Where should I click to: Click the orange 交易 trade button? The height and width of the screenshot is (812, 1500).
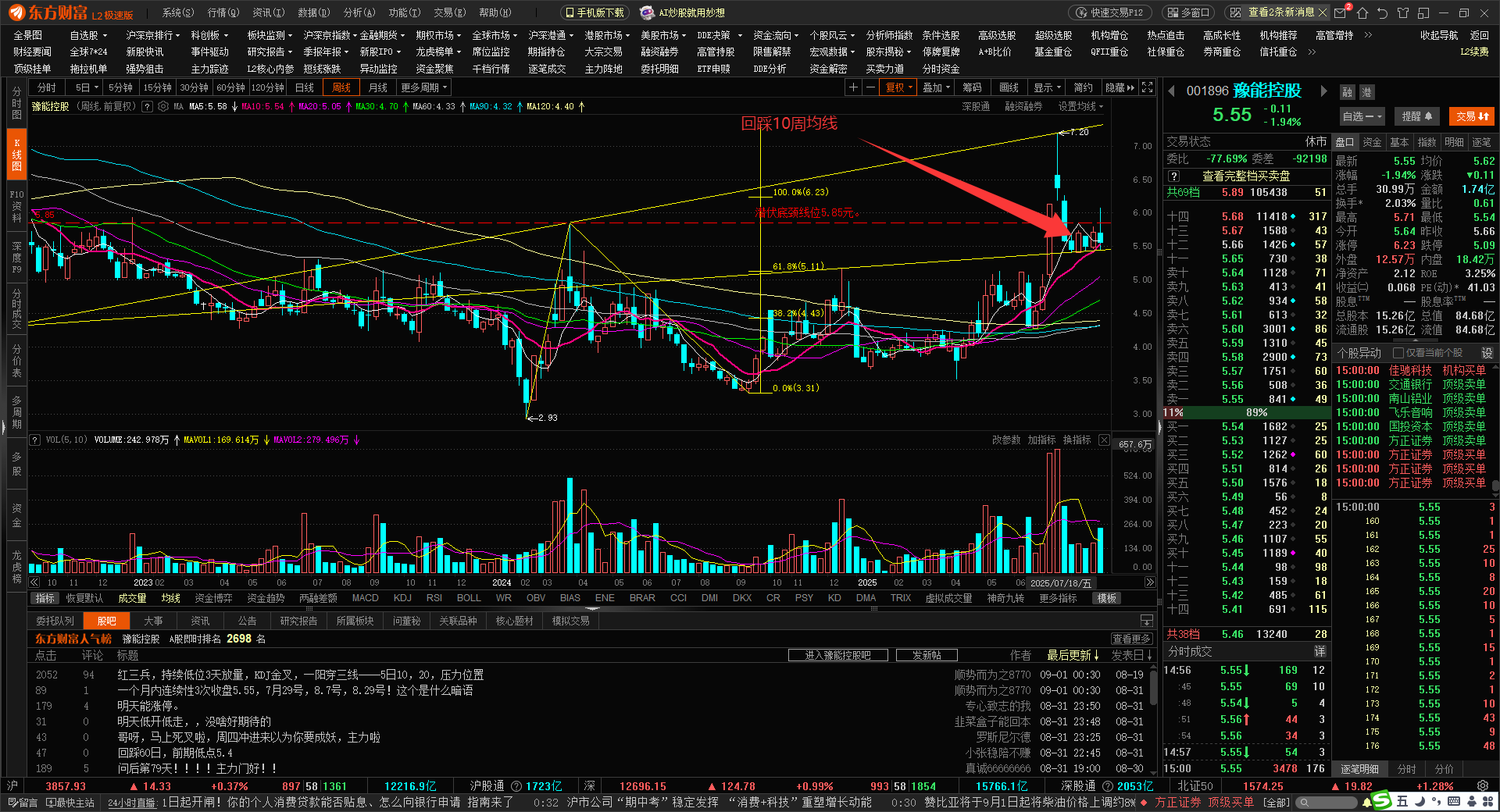click(x=1472, y=116)
